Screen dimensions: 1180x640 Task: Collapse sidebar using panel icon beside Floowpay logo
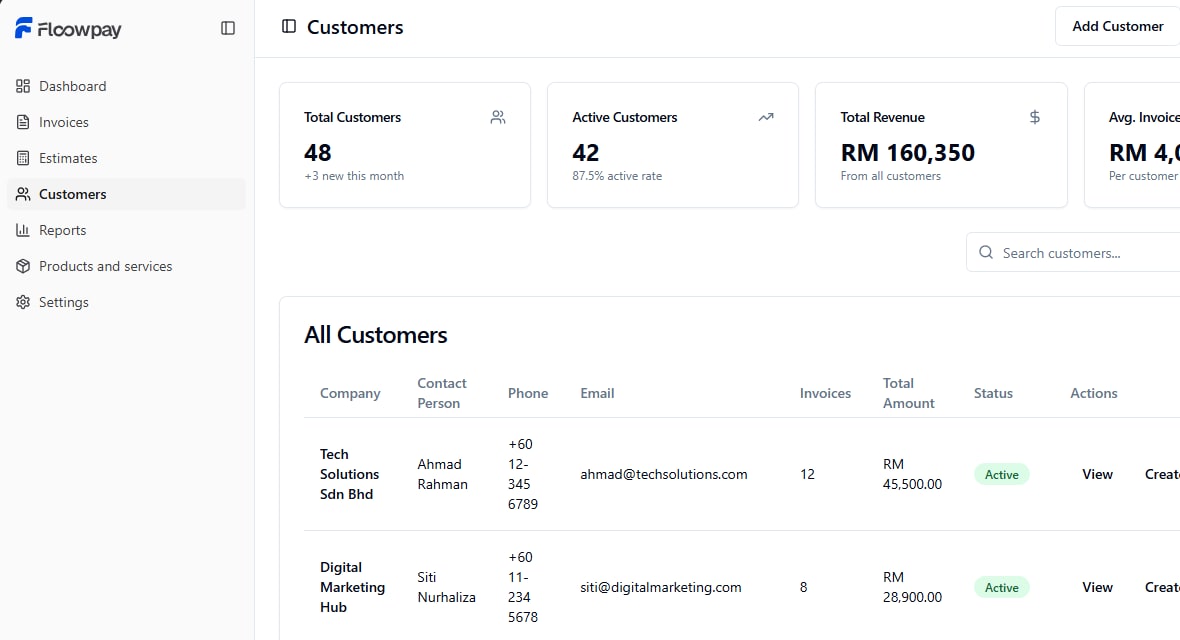pos(228,28)
